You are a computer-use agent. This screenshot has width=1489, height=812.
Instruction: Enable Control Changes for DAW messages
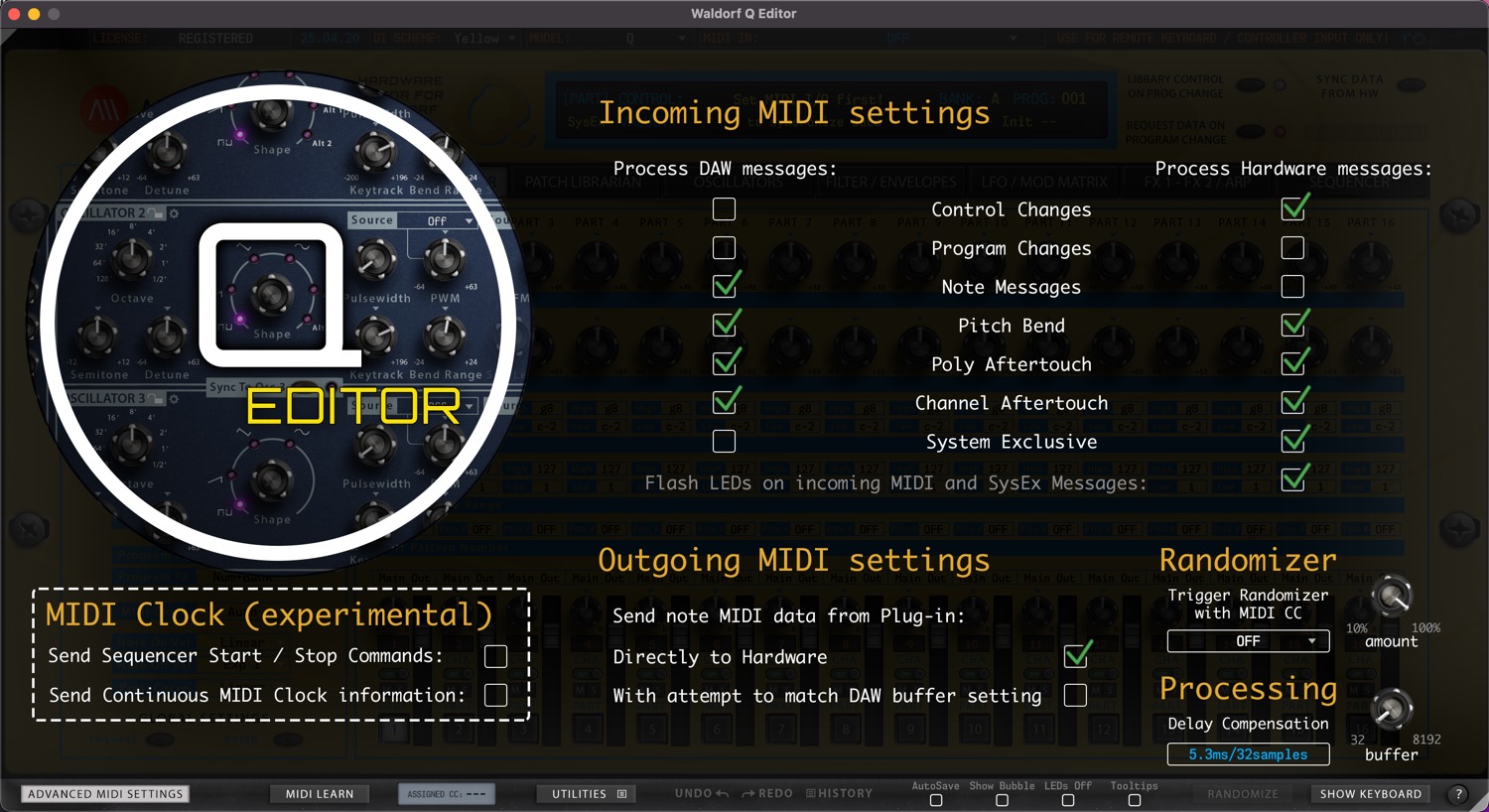click(x=725, y=209)
